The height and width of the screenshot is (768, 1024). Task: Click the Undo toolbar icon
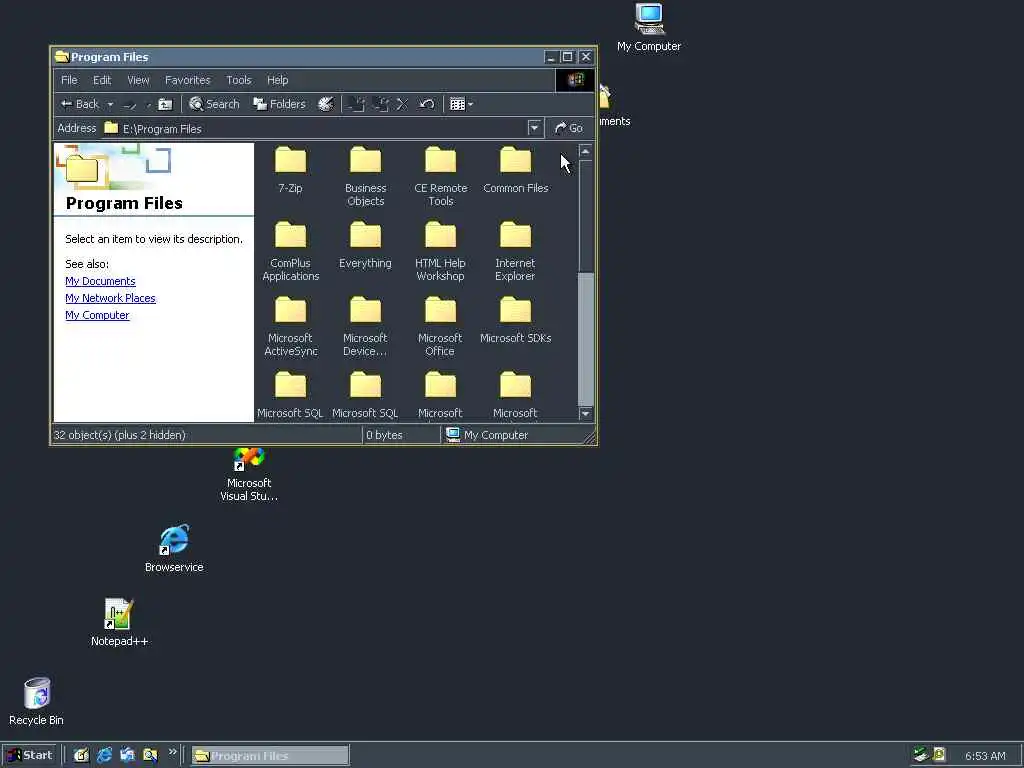pyautogui.click(x=426, y=104)
